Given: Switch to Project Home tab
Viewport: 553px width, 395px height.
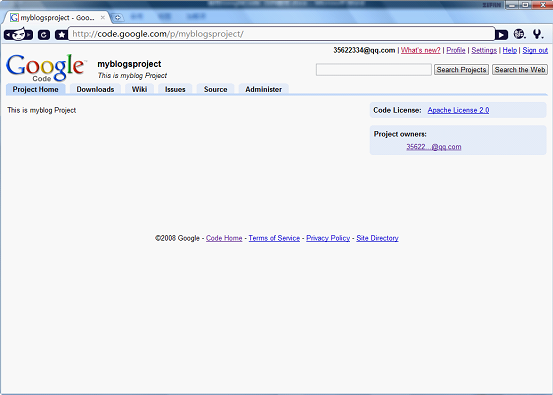Looking at the screenshot, I should (x=36, y=89).
